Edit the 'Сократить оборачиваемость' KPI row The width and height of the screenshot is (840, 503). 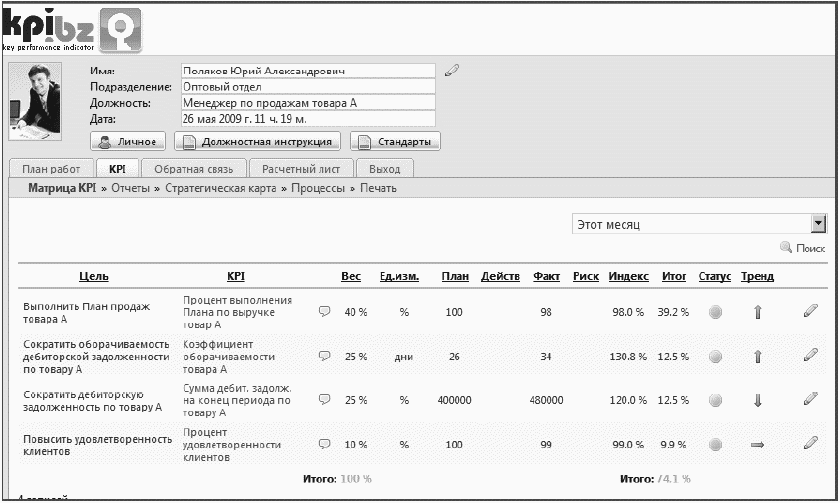[810, 355]
